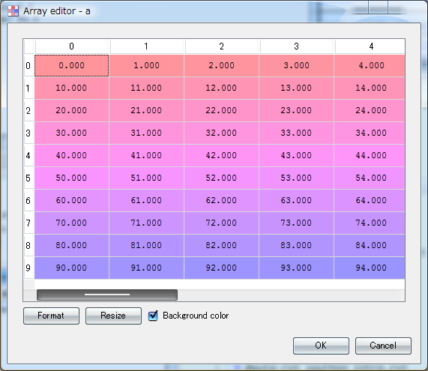Select the cell containing 71.000
This screenshot has width=428, height=371.
pyautogui.click(x=147, y=223)
